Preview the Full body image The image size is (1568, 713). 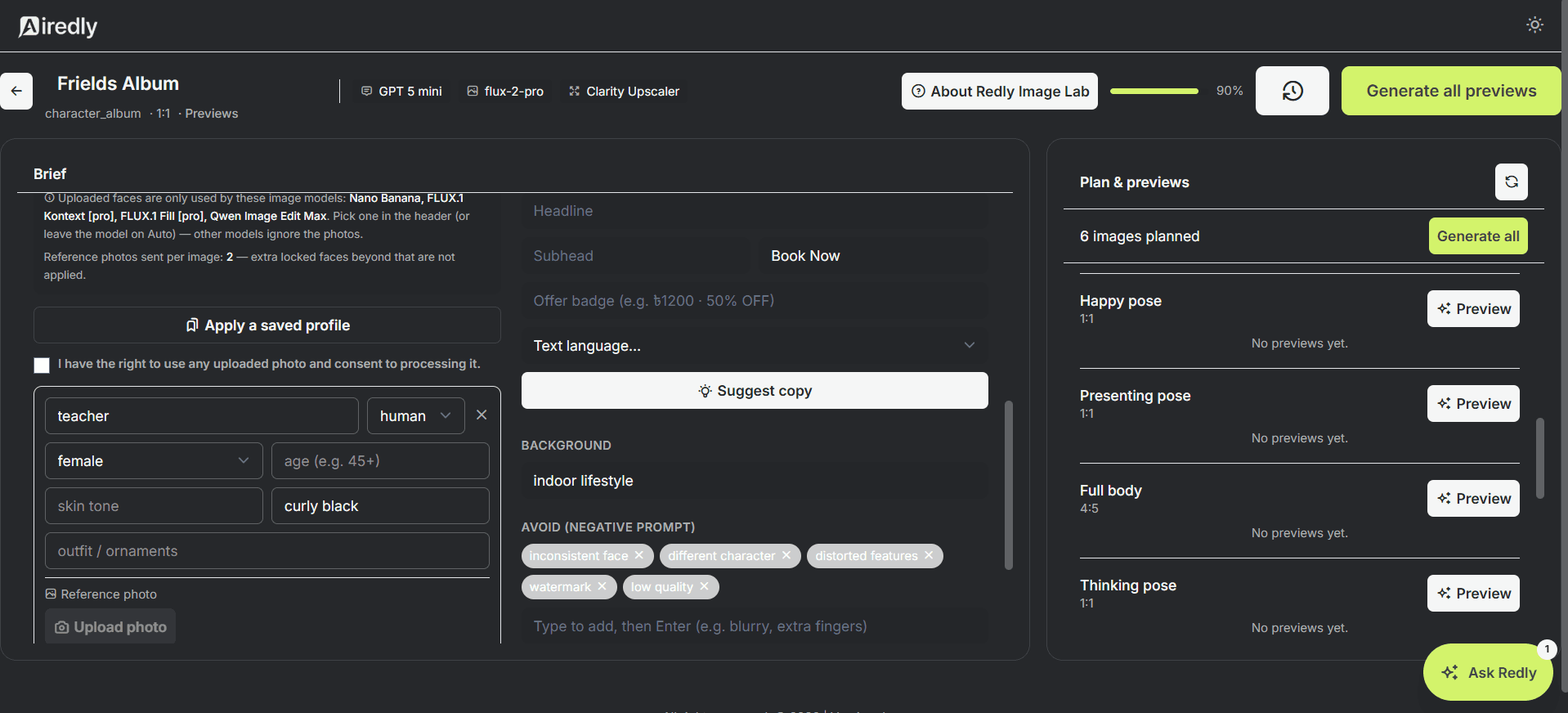1473,498
